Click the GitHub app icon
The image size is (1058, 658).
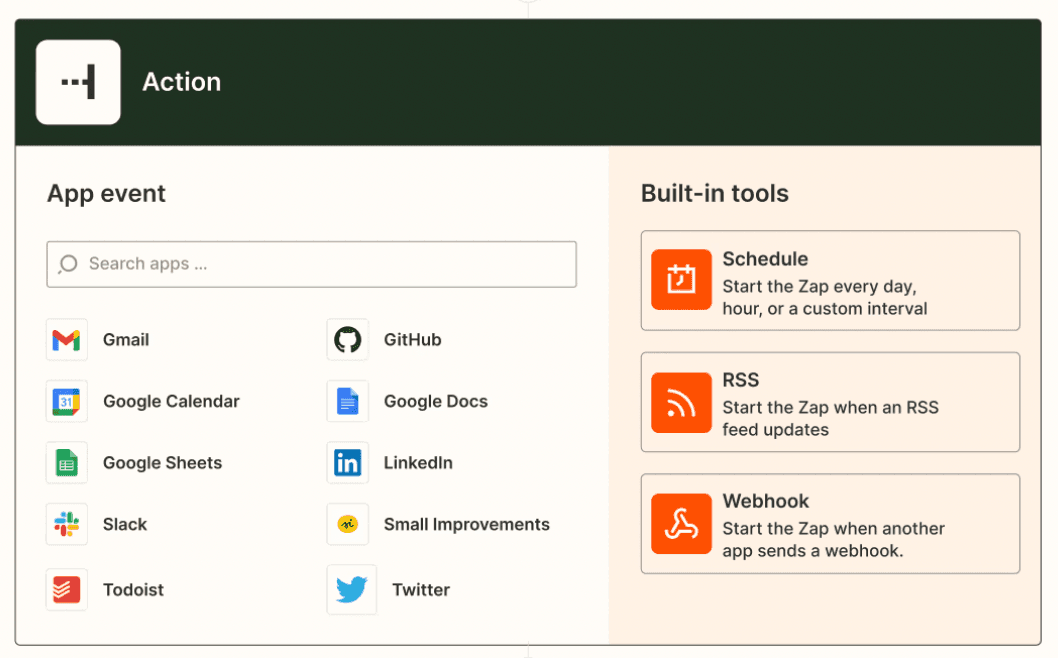(x=348, y=340)
